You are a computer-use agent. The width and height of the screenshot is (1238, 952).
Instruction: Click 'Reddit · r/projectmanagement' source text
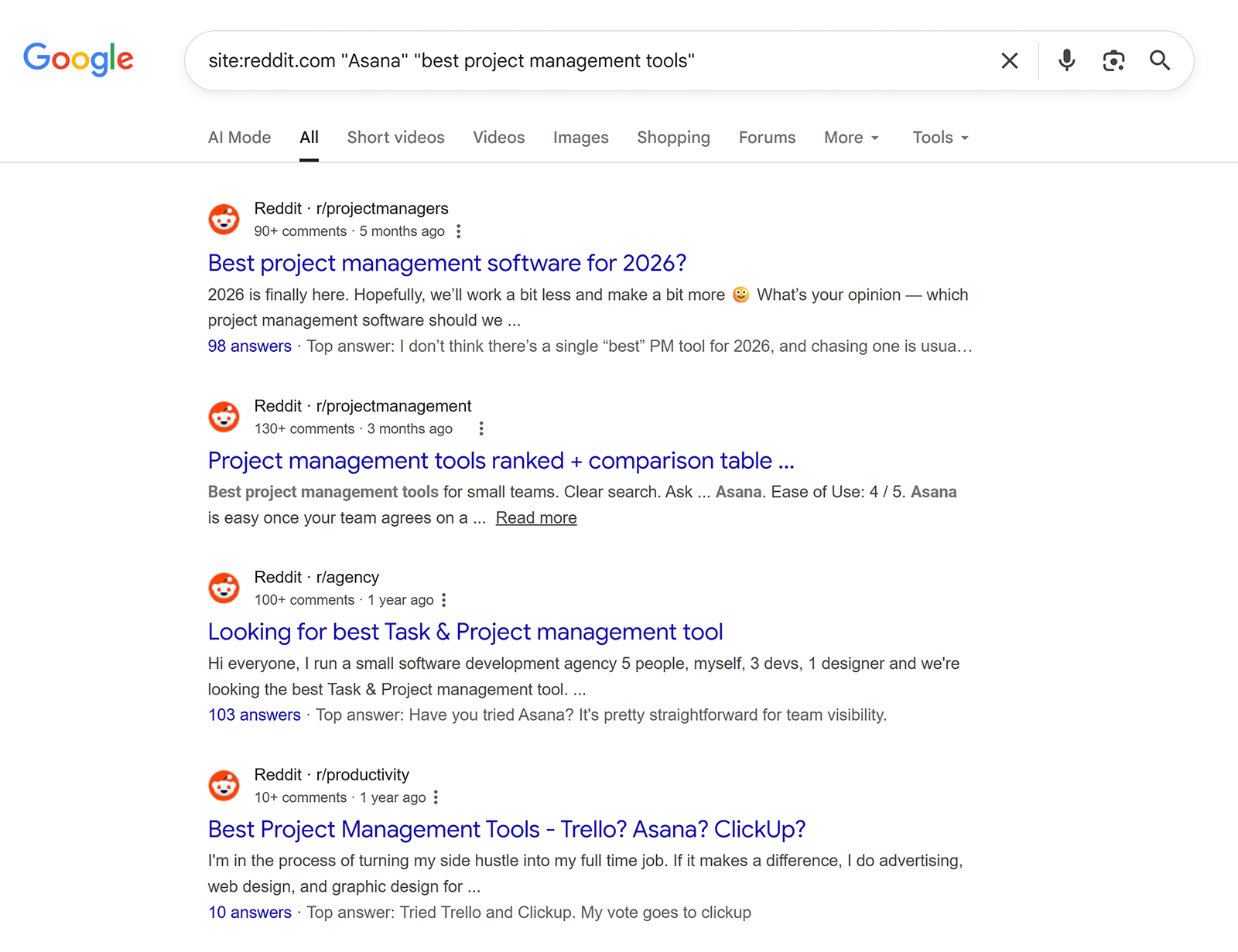pyautogui.click(x=363, y=406)
